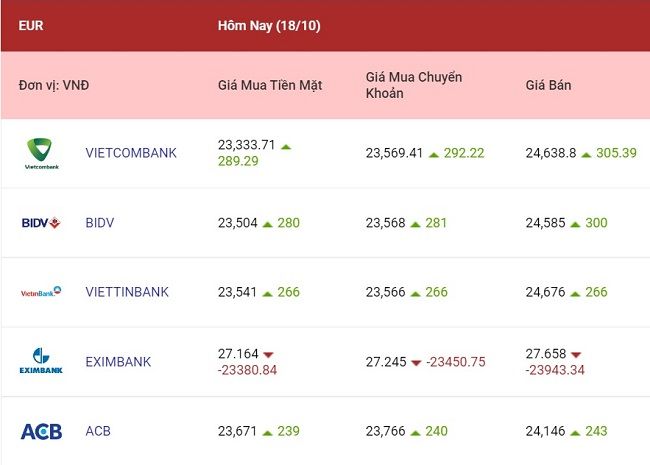The width and height of the screenshot is (650, 465).
Task: Select the Hôm Nay (18/10) header
Action: pos(269,26)
